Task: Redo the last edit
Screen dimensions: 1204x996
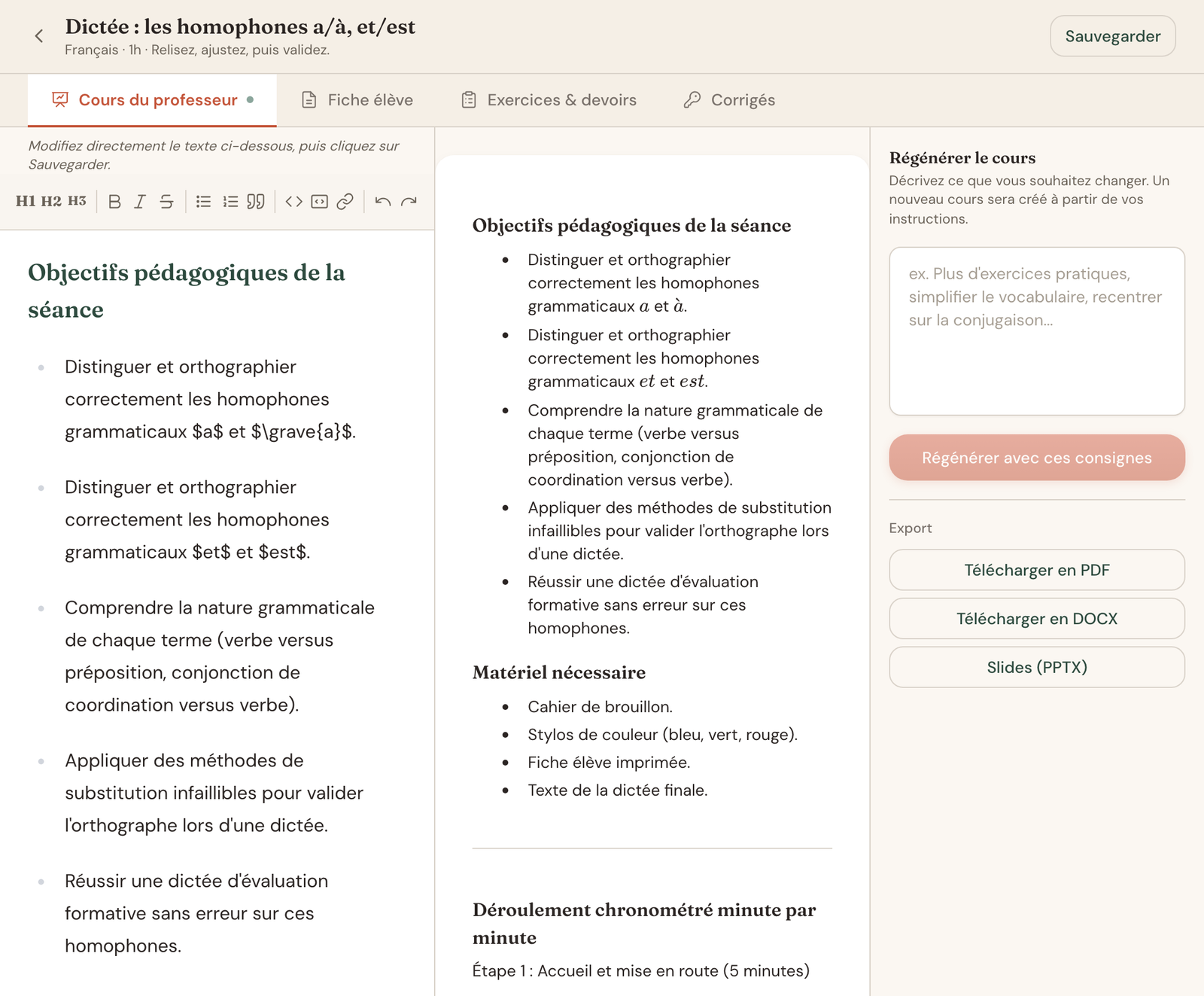Action: click(x=409, y=202)
